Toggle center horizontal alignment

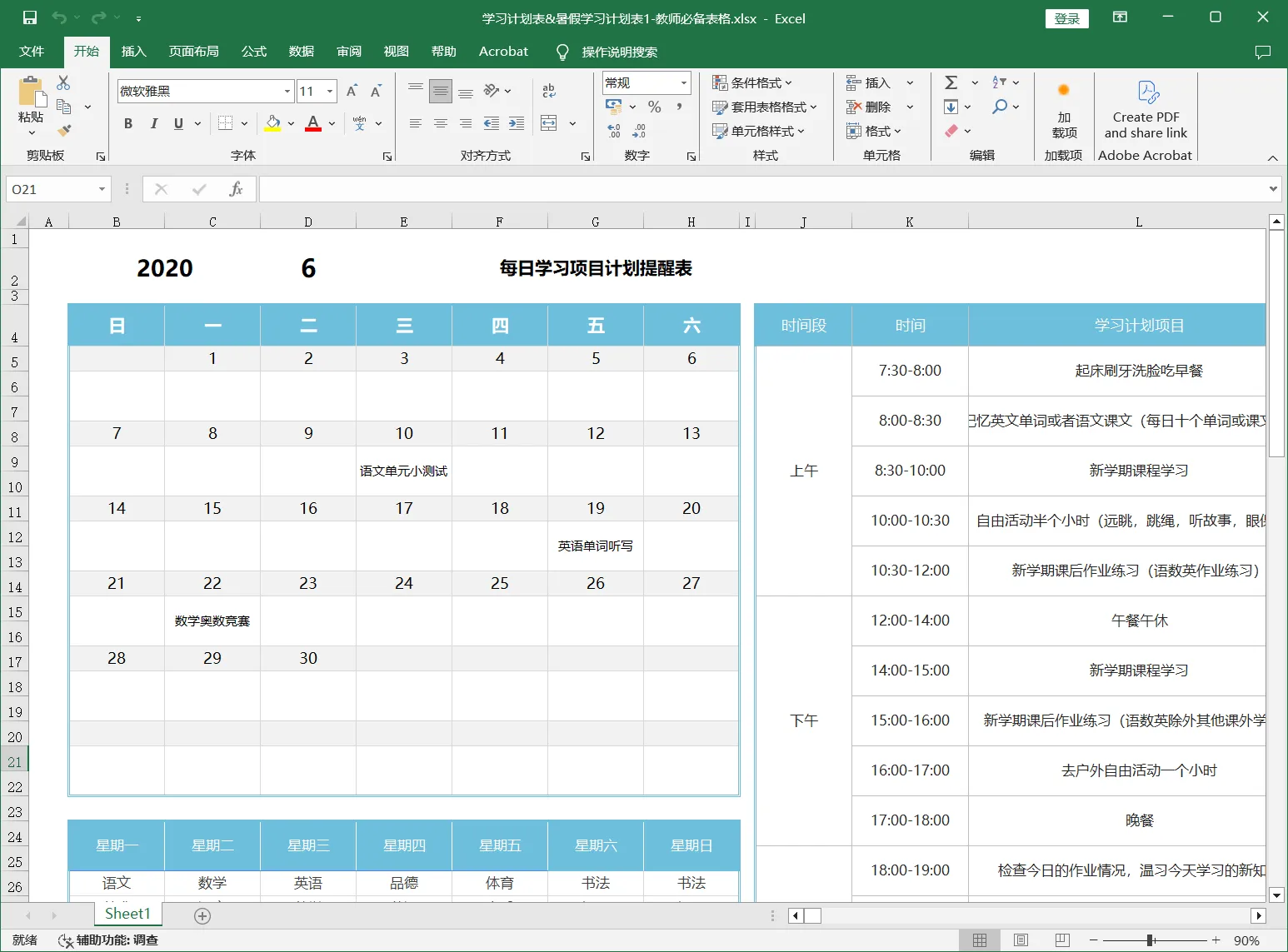pyautogui.click(x=441, y=123)
